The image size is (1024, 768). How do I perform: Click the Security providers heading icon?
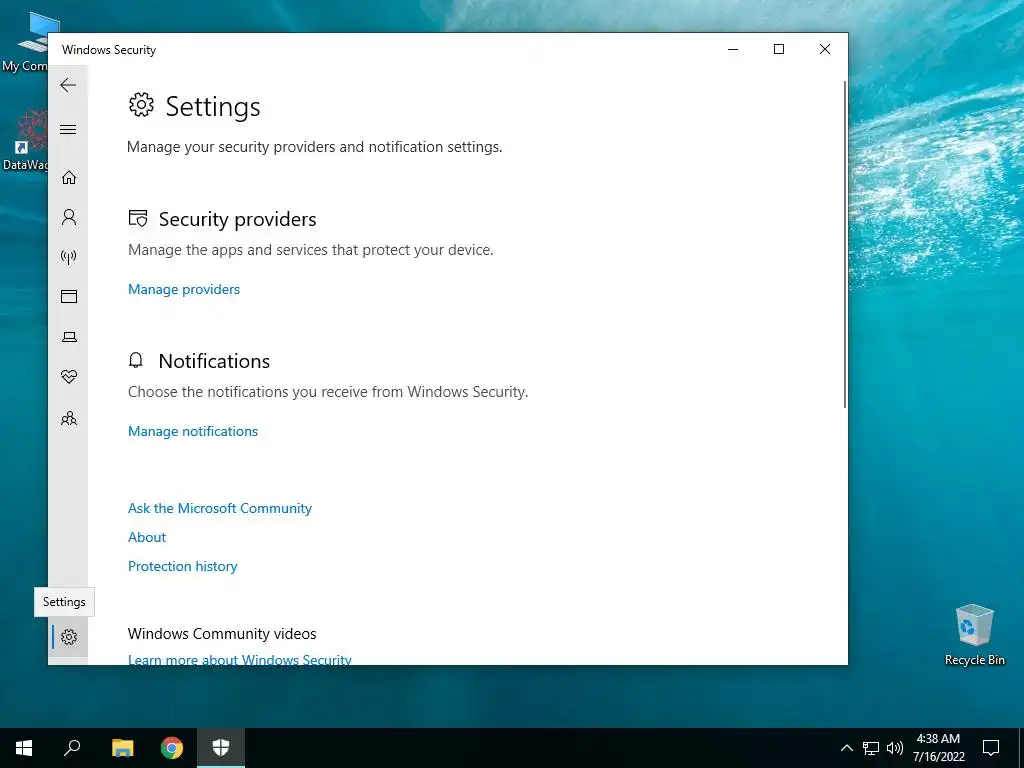point(138,218)
